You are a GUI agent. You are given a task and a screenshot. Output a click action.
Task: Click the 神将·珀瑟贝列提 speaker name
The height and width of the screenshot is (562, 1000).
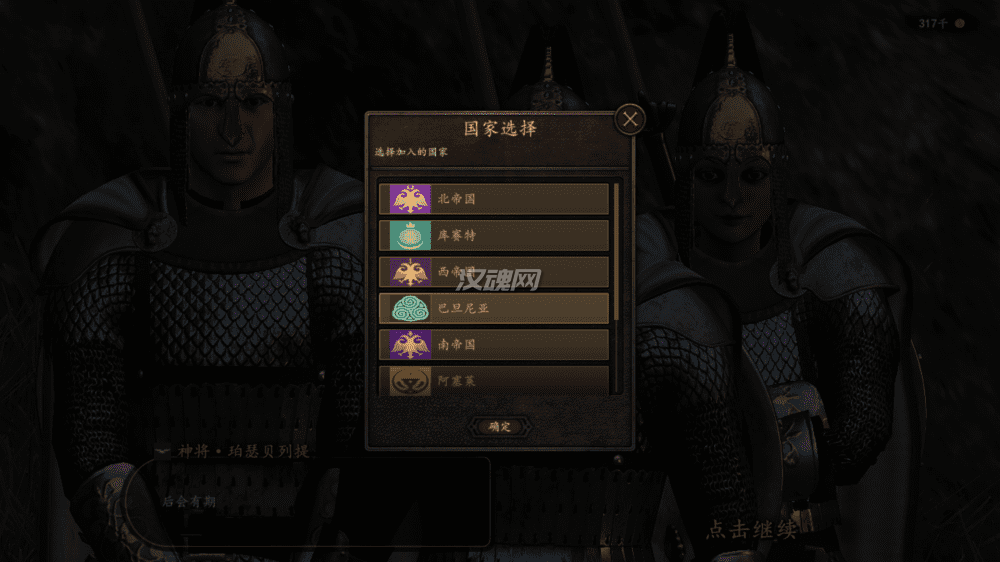244,452
